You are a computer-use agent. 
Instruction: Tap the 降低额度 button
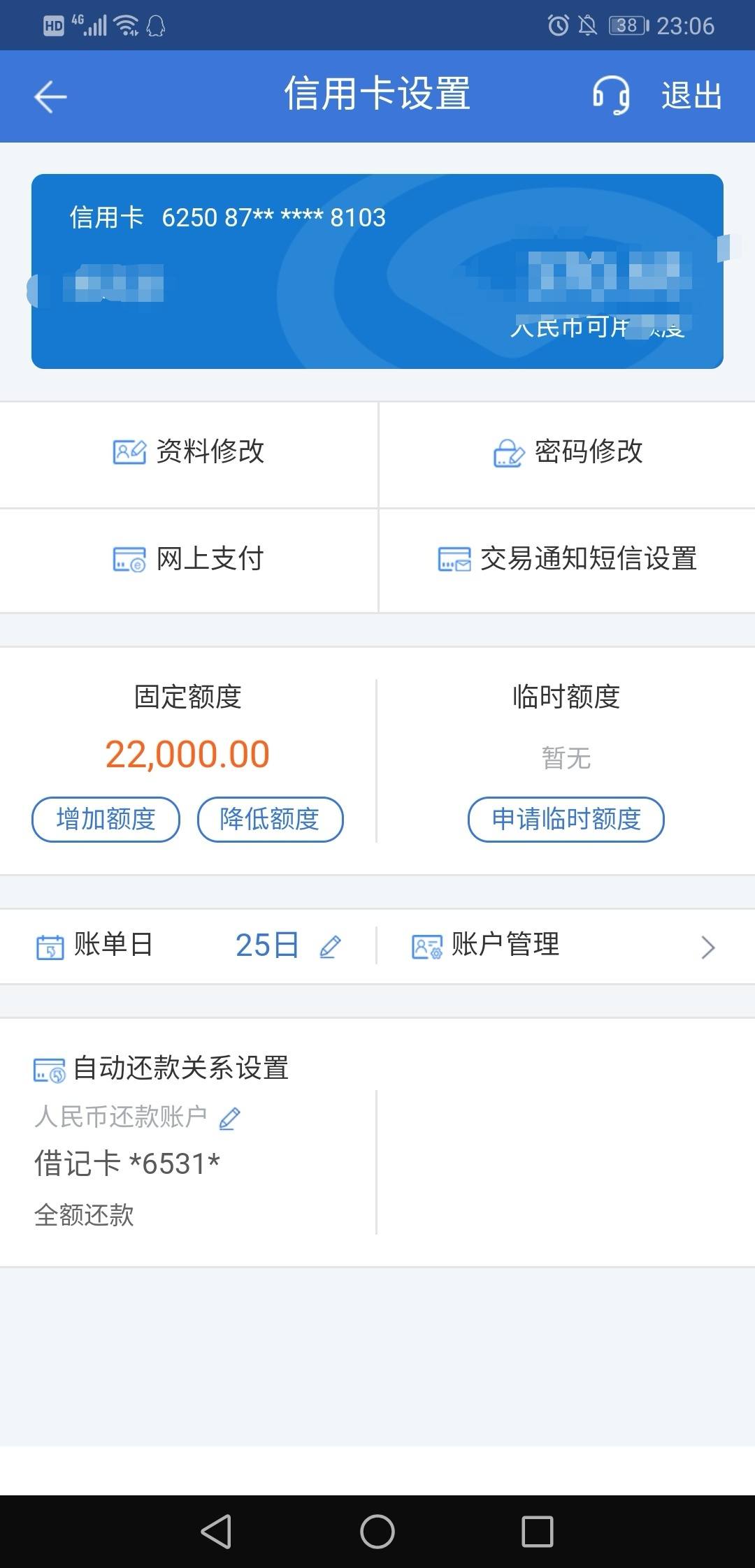tap(270, 819)
